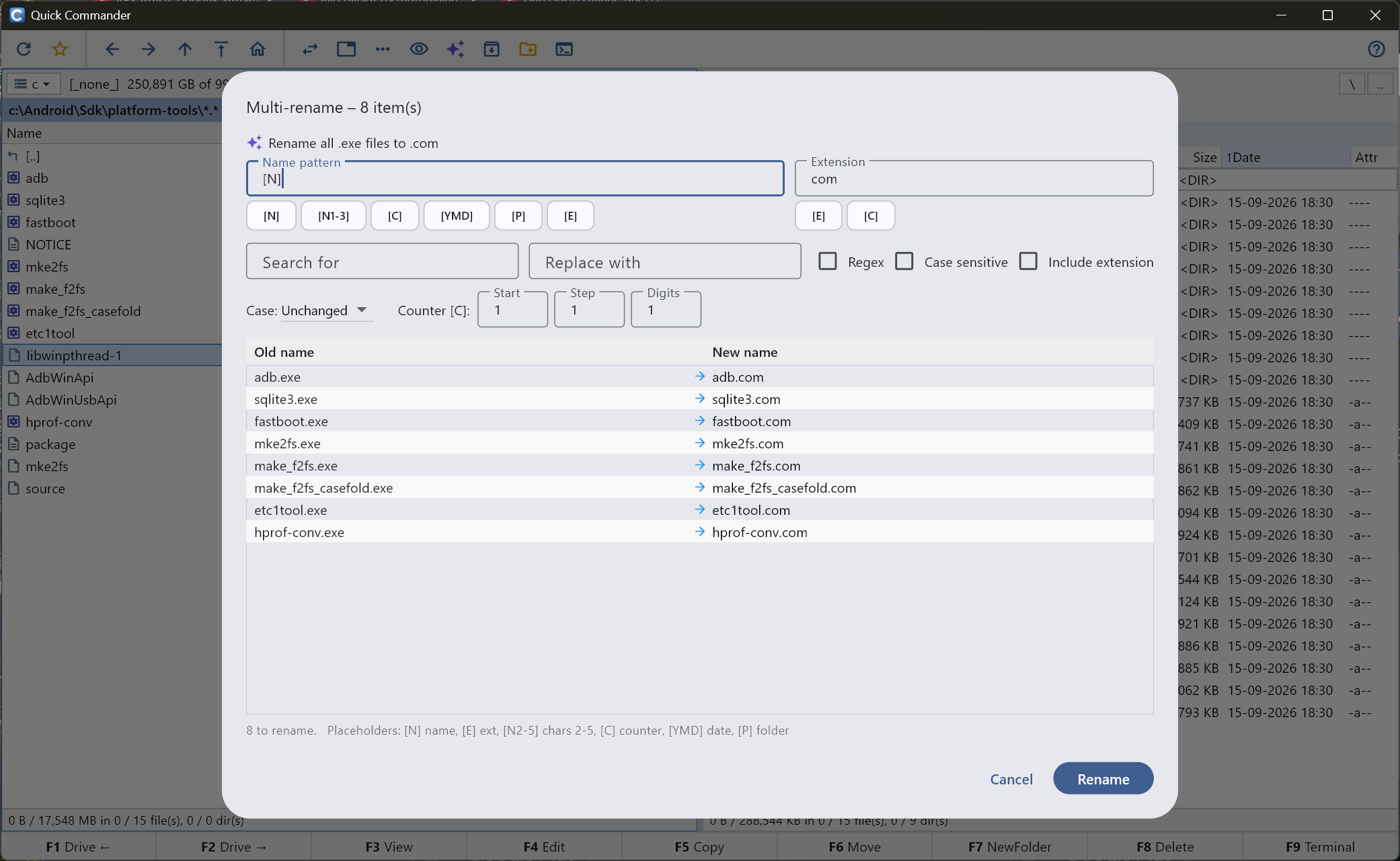This screenshot has width=1400, height=861.
Task: Open the Favorites star icon
Action: click(60, 49)
